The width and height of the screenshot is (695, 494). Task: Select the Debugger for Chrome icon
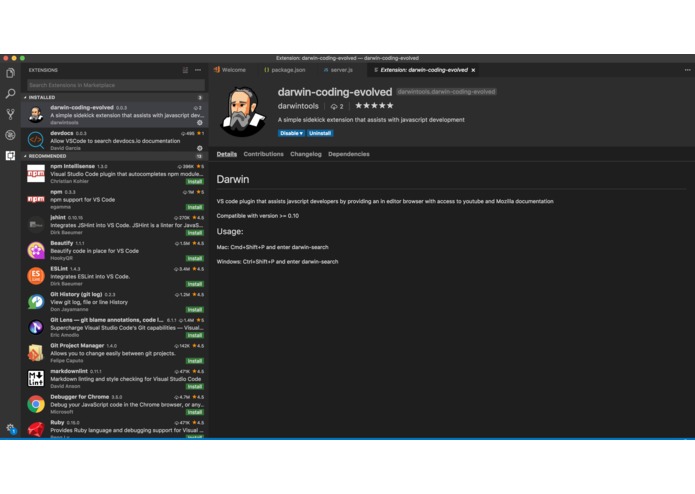(36, 404)
